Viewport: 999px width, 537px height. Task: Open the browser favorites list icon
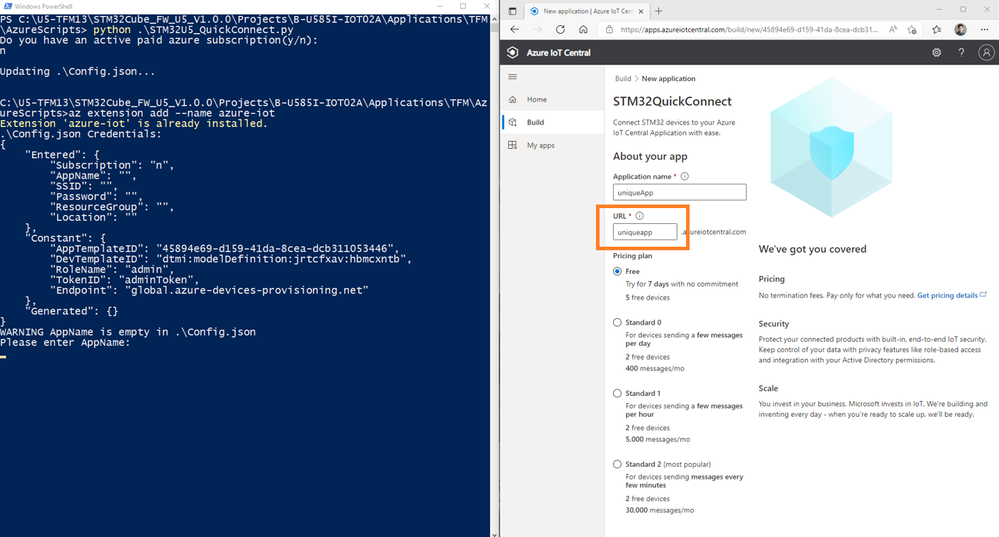(x=937, y=29)
